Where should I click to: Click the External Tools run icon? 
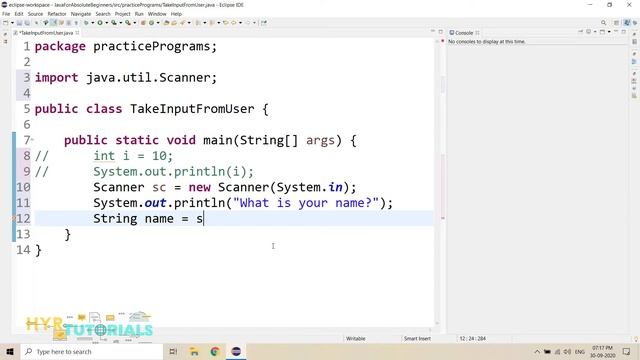pyautogui.click(x=128, y=23)
